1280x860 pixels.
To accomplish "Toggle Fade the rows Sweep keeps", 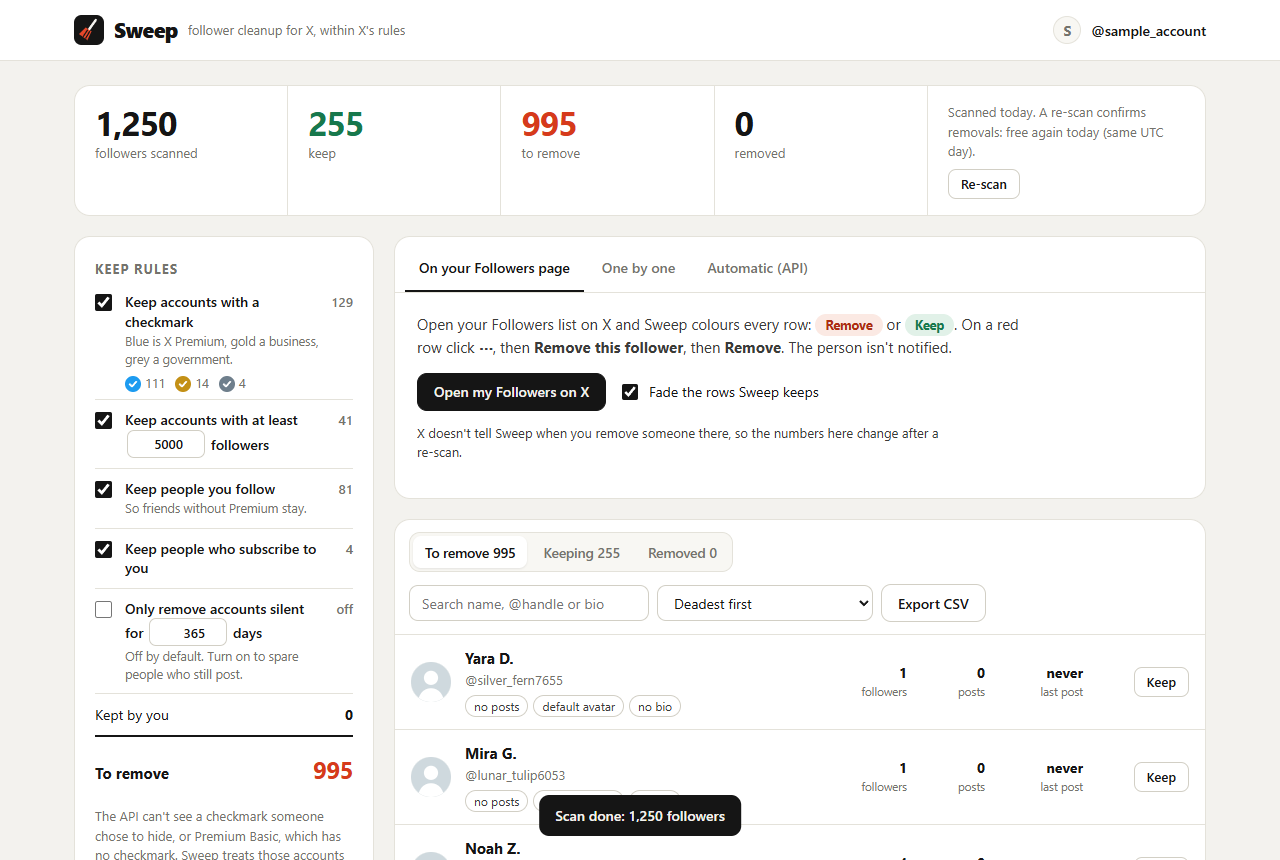I will tap(630, 392).
